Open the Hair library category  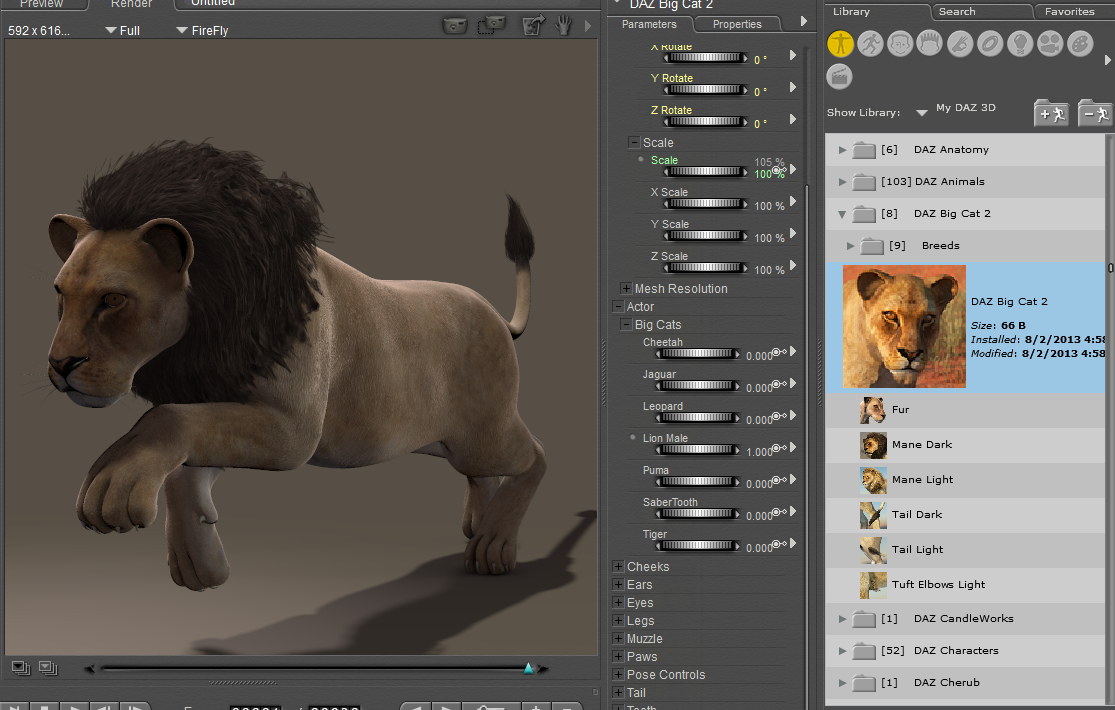click(x=930, y=44)
